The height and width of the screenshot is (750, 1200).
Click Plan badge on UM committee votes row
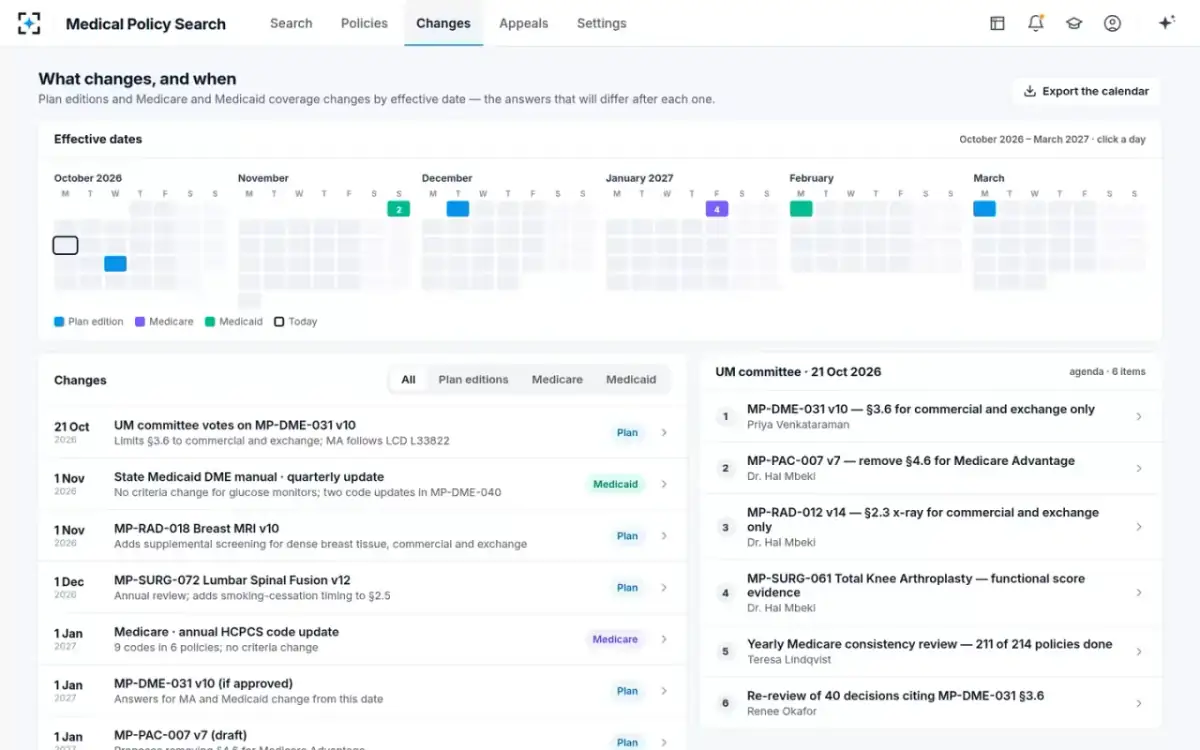pyautogui.click(x=627, y=433)
